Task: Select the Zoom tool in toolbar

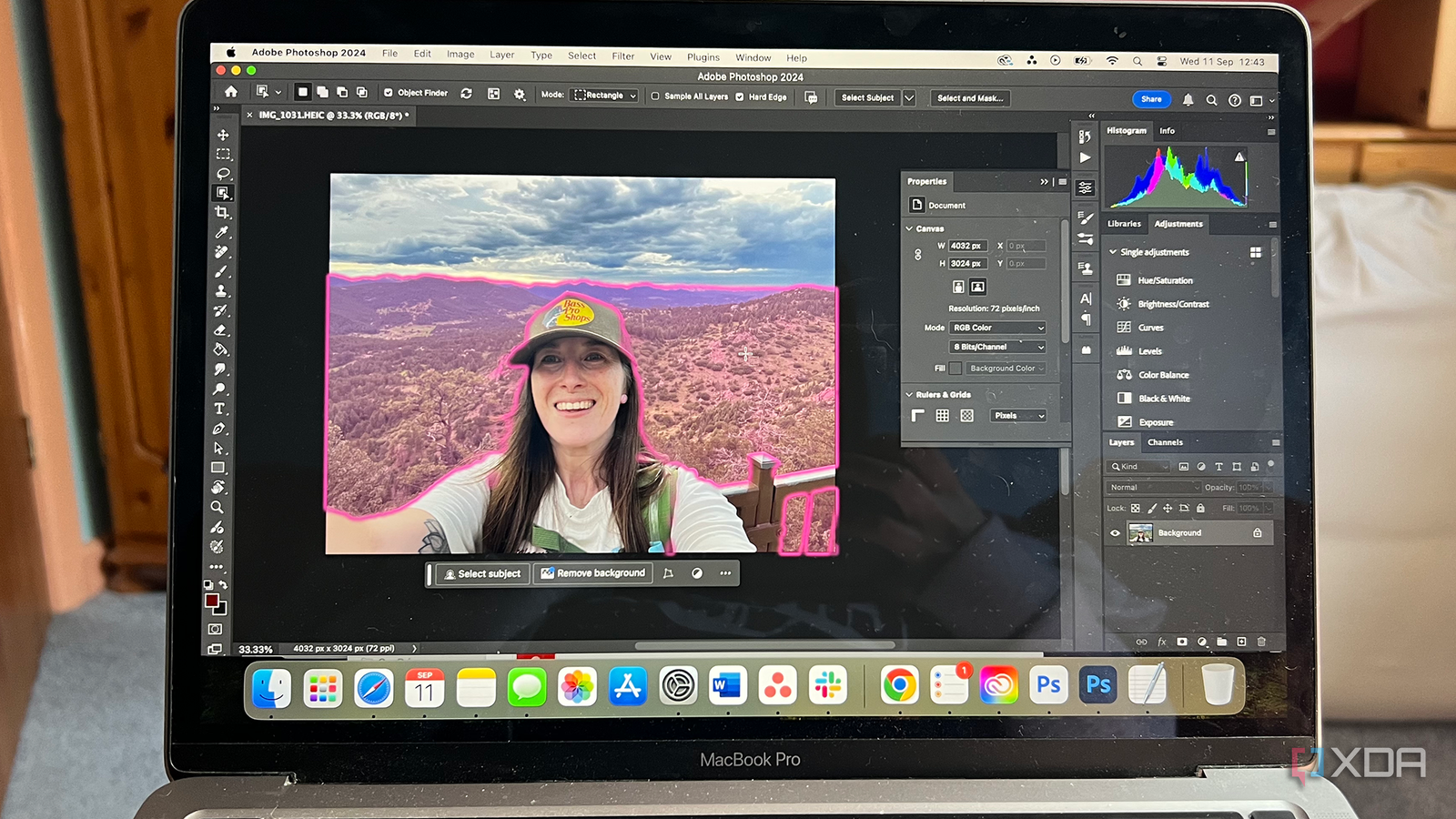Action: pyautogui.click(x=217, y=507)
